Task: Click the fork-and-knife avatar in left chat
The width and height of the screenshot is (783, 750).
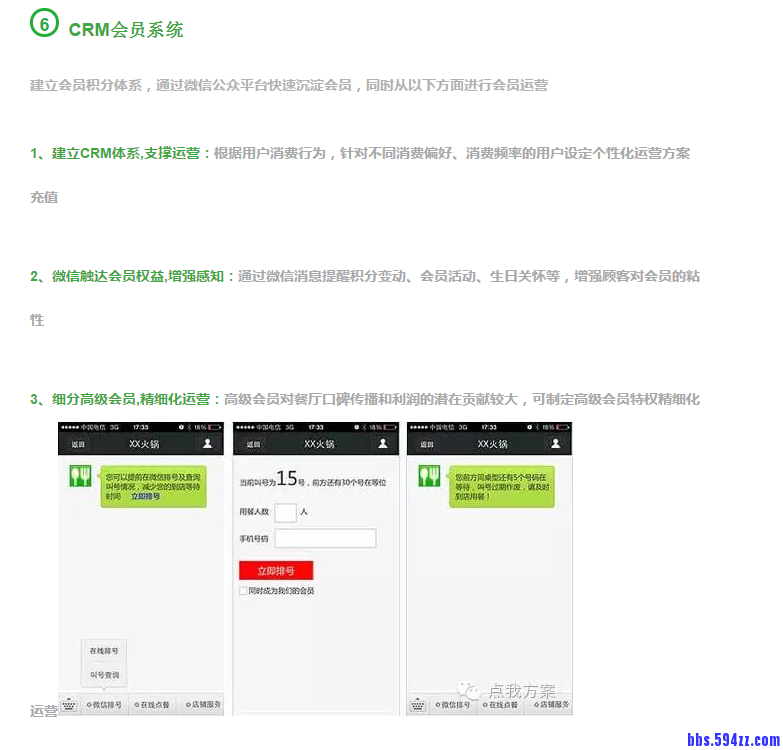Action: [79, 477]
